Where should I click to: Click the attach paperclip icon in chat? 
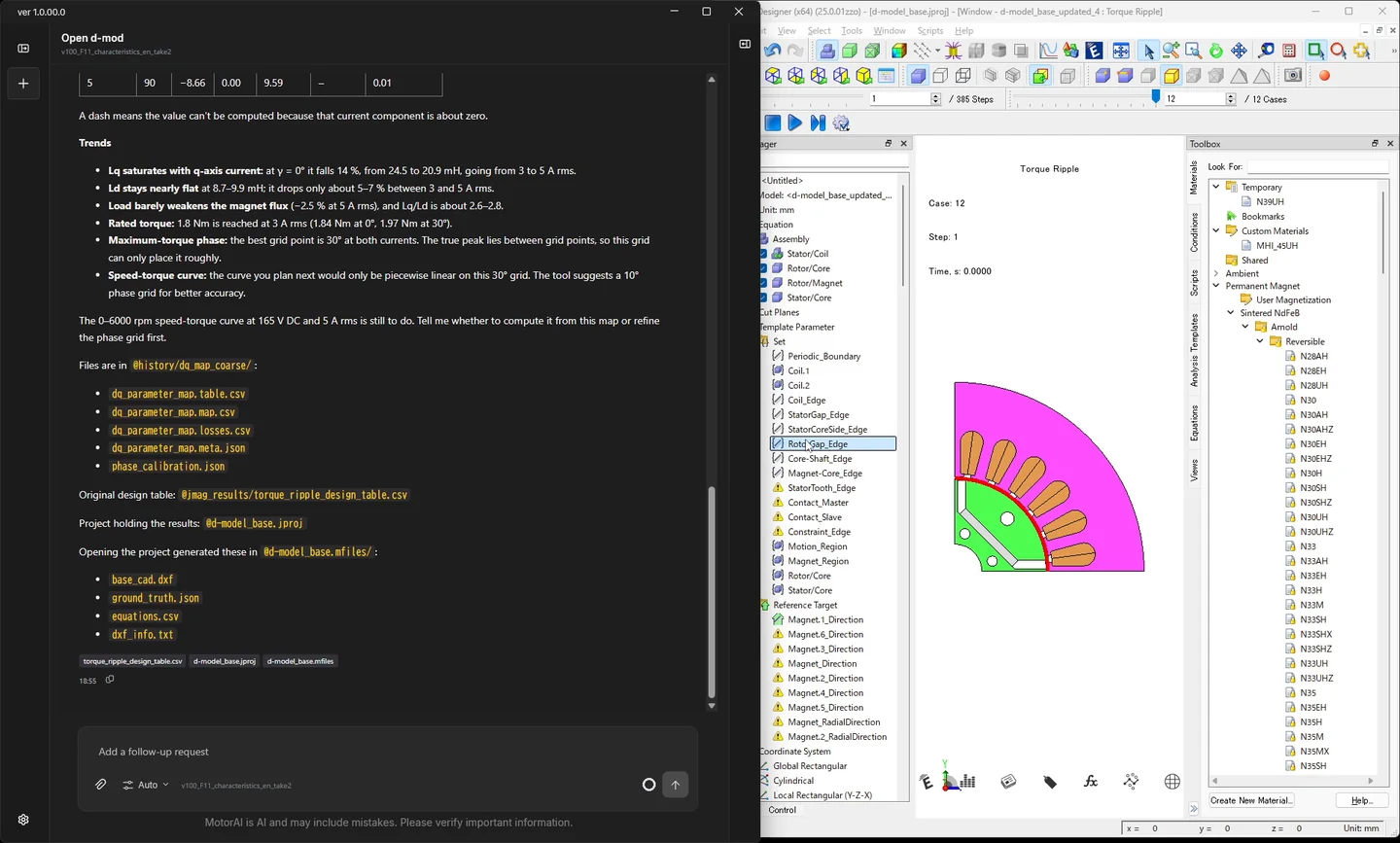(x=100, y=785)
